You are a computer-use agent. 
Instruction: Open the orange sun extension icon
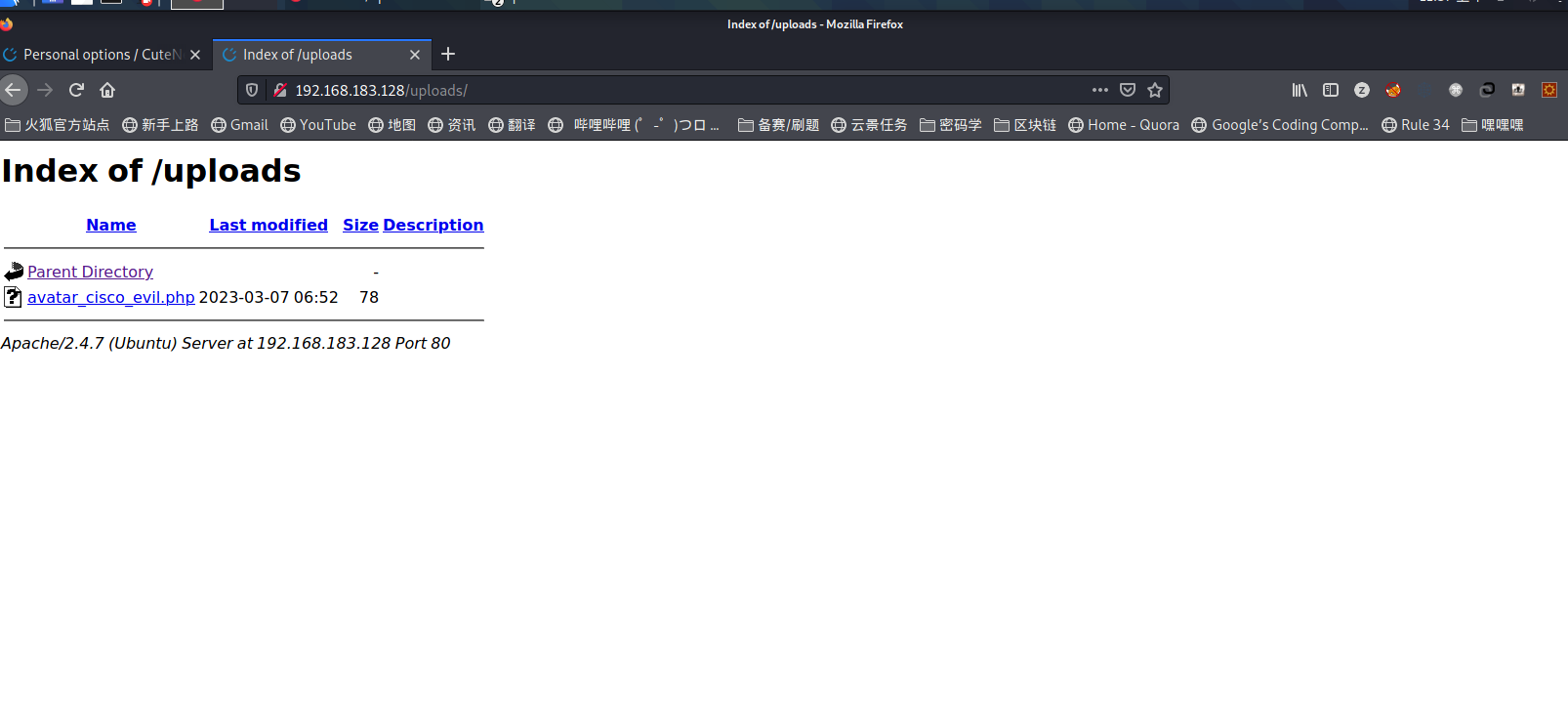click(x=1549, y=90)
